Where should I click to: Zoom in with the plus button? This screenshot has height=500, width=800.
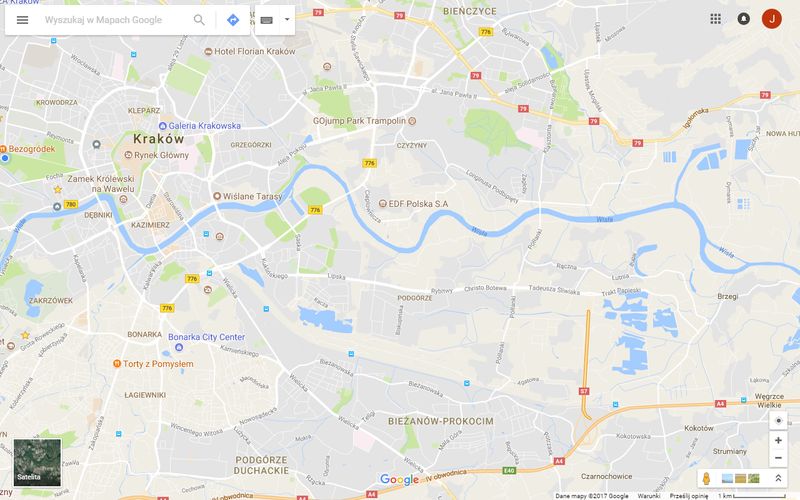(x=778, y=440)
